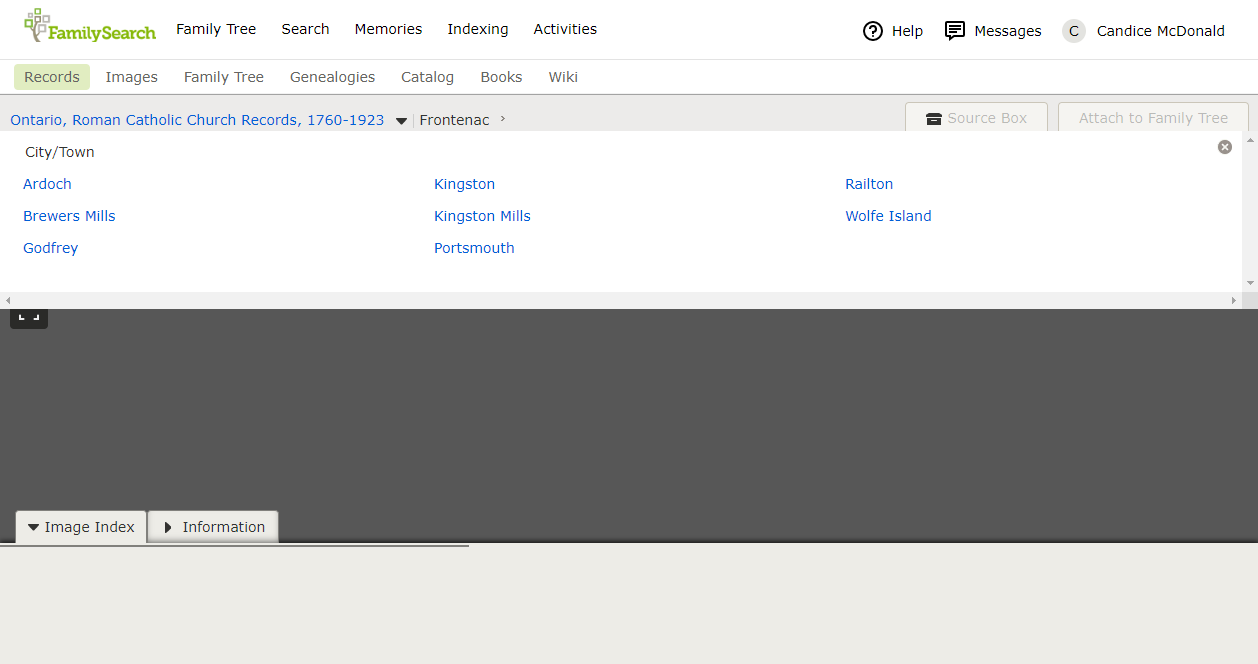Screen dimensions: 1258x664
Task: Click the user avatar circle icon
Action: click(1074, 31)
